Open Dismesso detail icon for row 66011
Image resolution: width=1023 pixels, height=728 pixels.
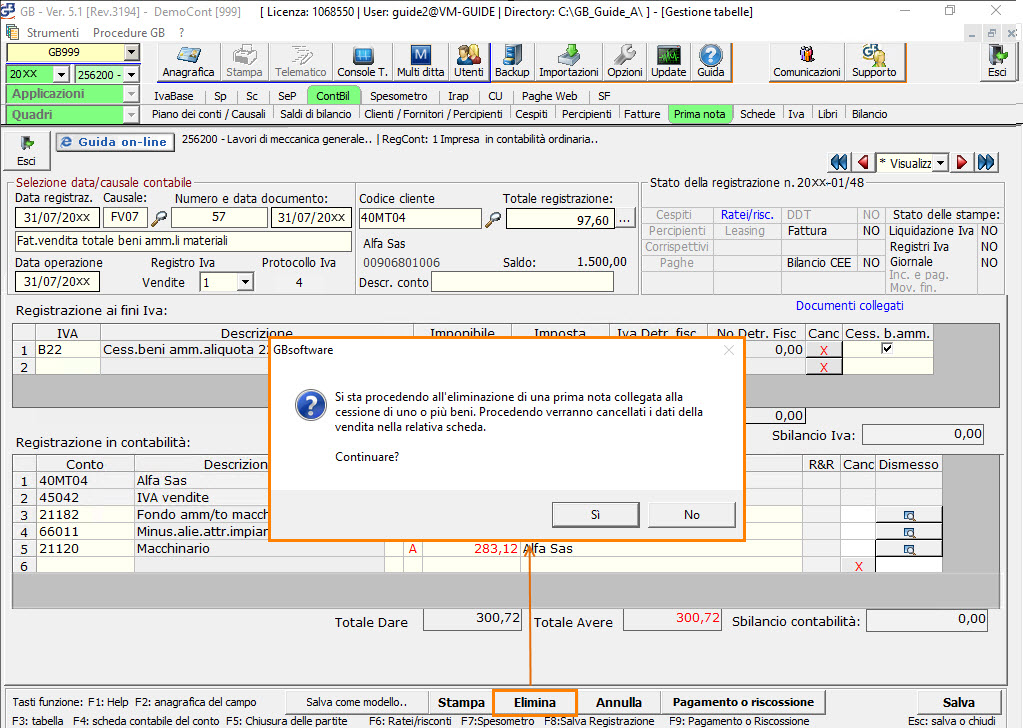click(x=909, y=532)
